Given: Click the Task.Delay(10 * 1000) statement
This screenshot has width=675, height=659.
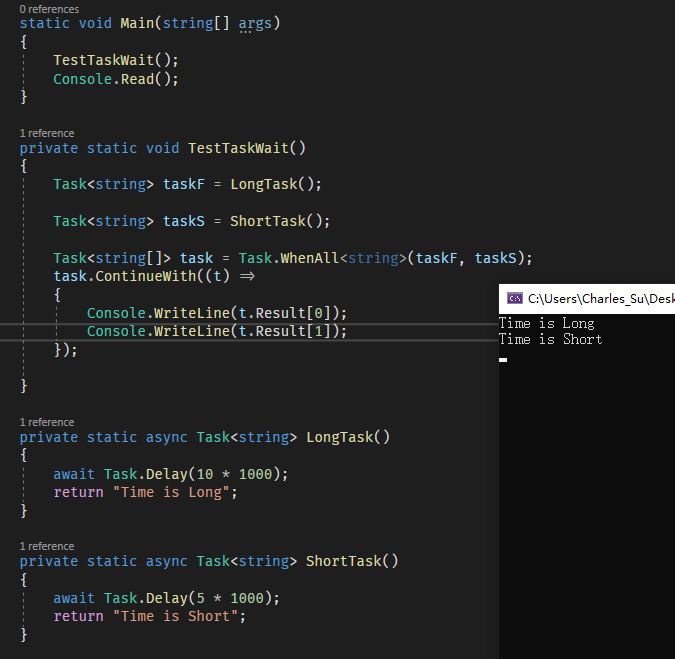Looking at the screenshot, I should tap(170, 474).
